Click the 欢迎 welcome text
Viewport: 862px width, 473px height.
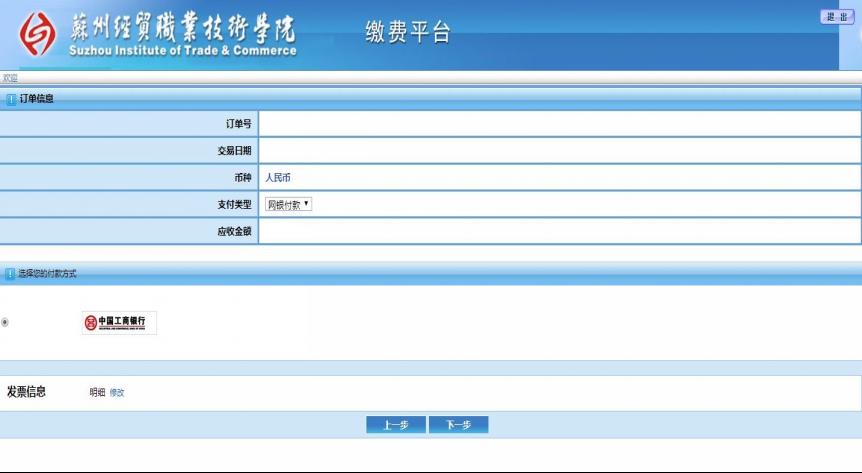(9, 78)
